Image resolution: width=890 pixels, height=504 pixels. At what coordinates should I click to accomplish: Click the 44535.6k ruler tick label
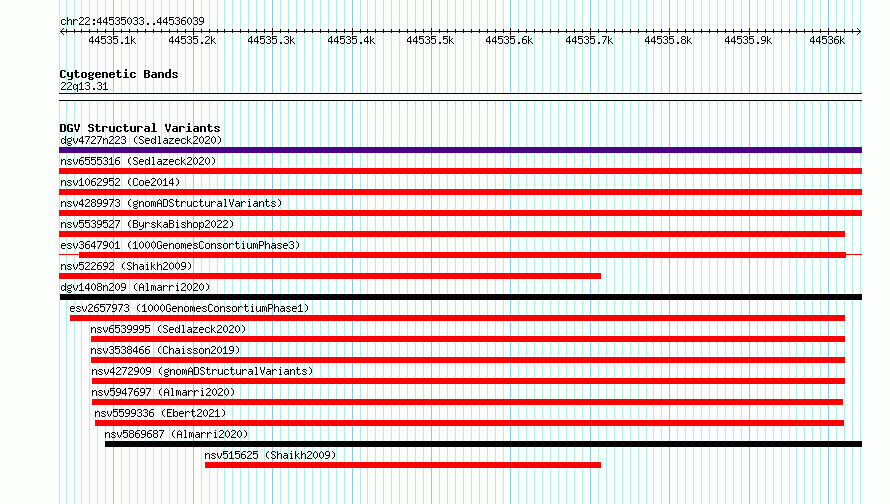pos(509,40)
